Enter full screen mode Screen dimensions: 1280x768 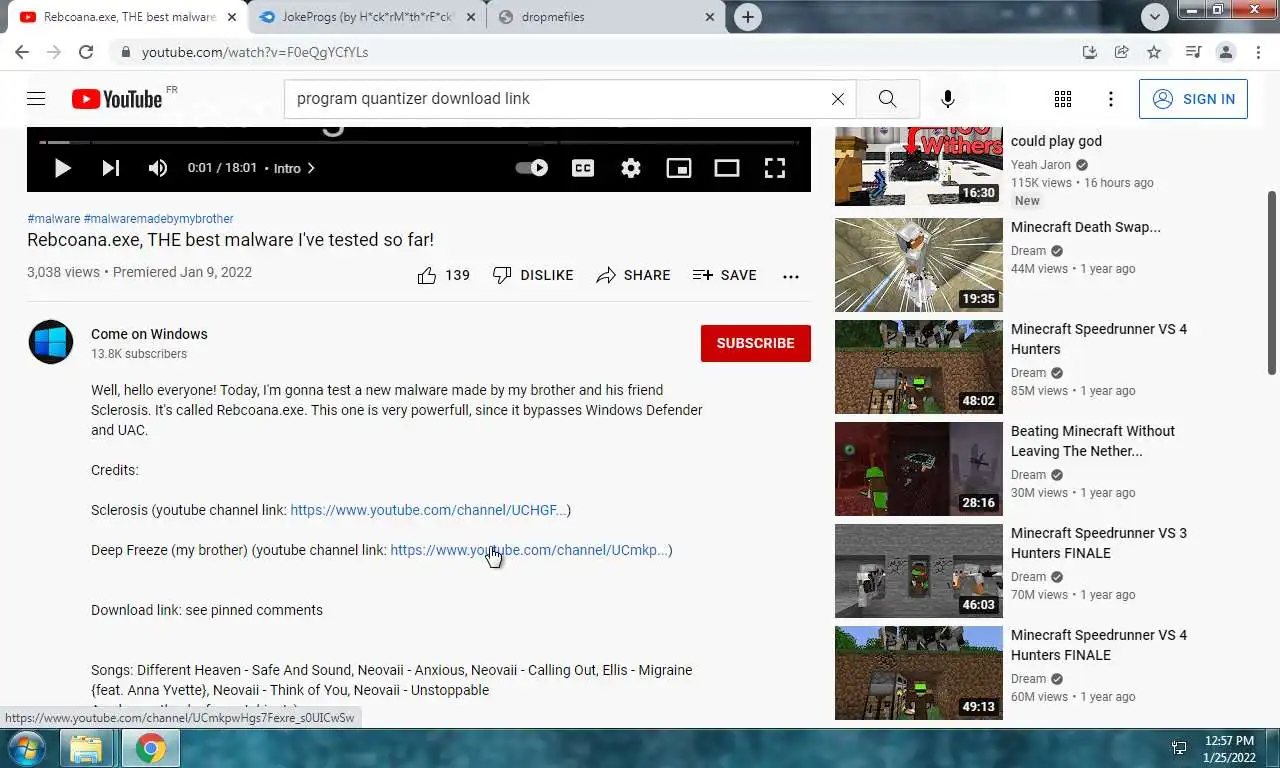click(775, 168)
